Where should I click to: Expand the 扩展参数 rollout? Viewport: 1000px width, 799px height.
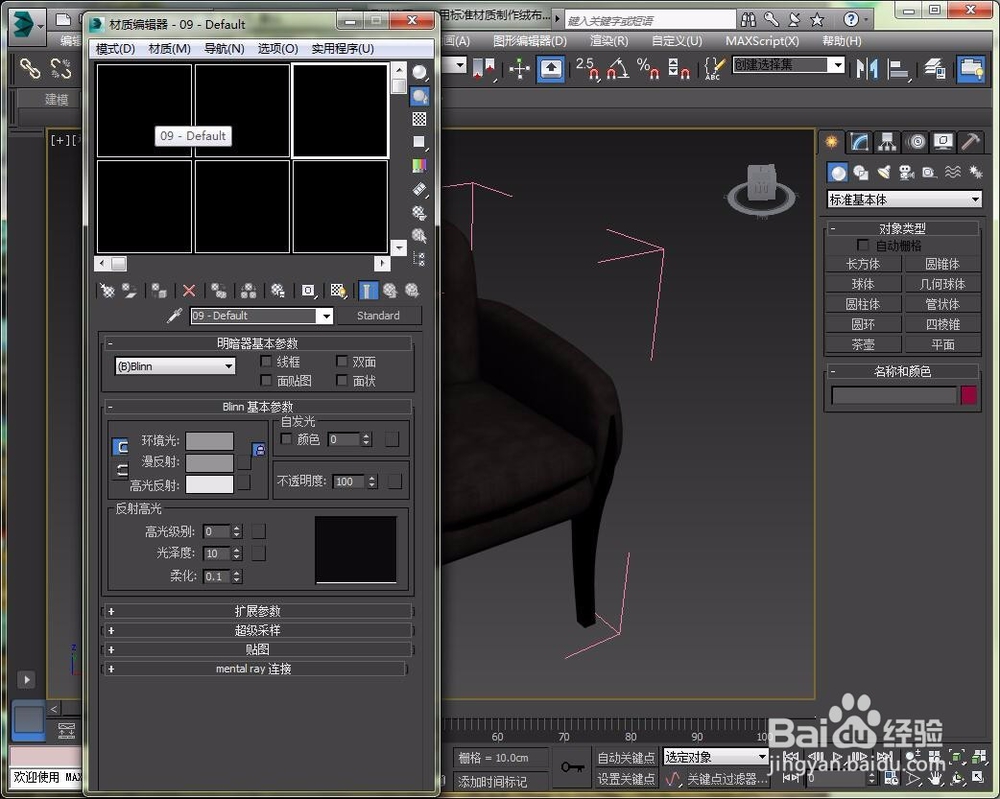(x=257, y=611)
